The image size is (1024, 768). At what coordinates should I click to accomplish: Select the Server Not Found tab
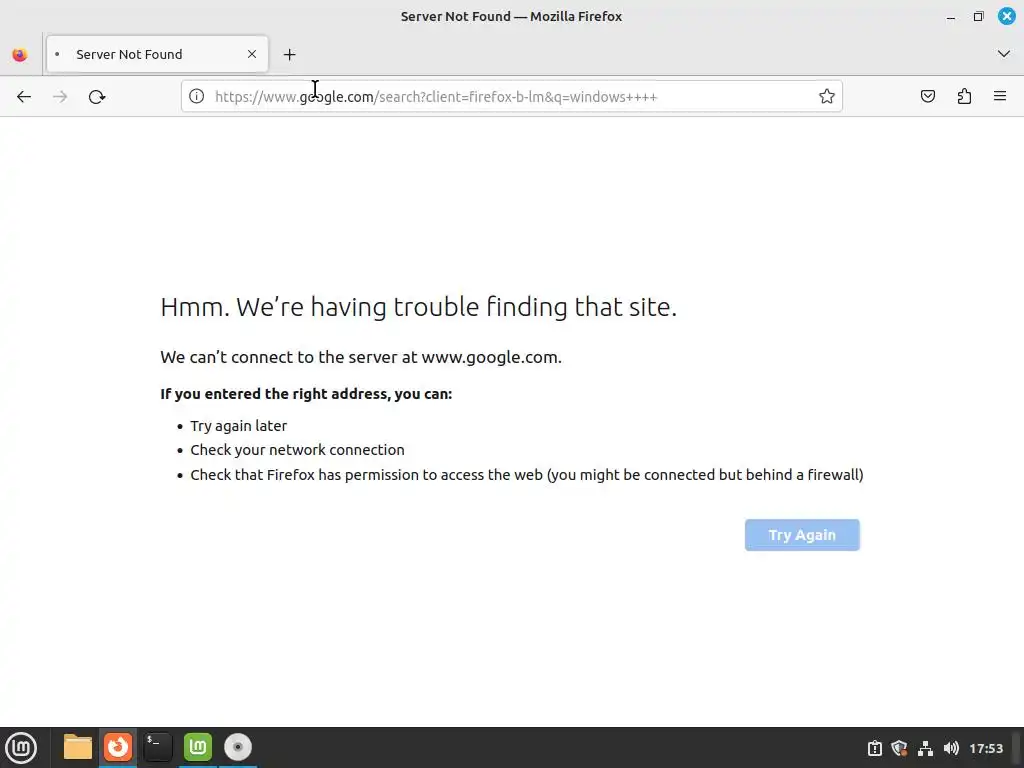click(x=157, y=54)
